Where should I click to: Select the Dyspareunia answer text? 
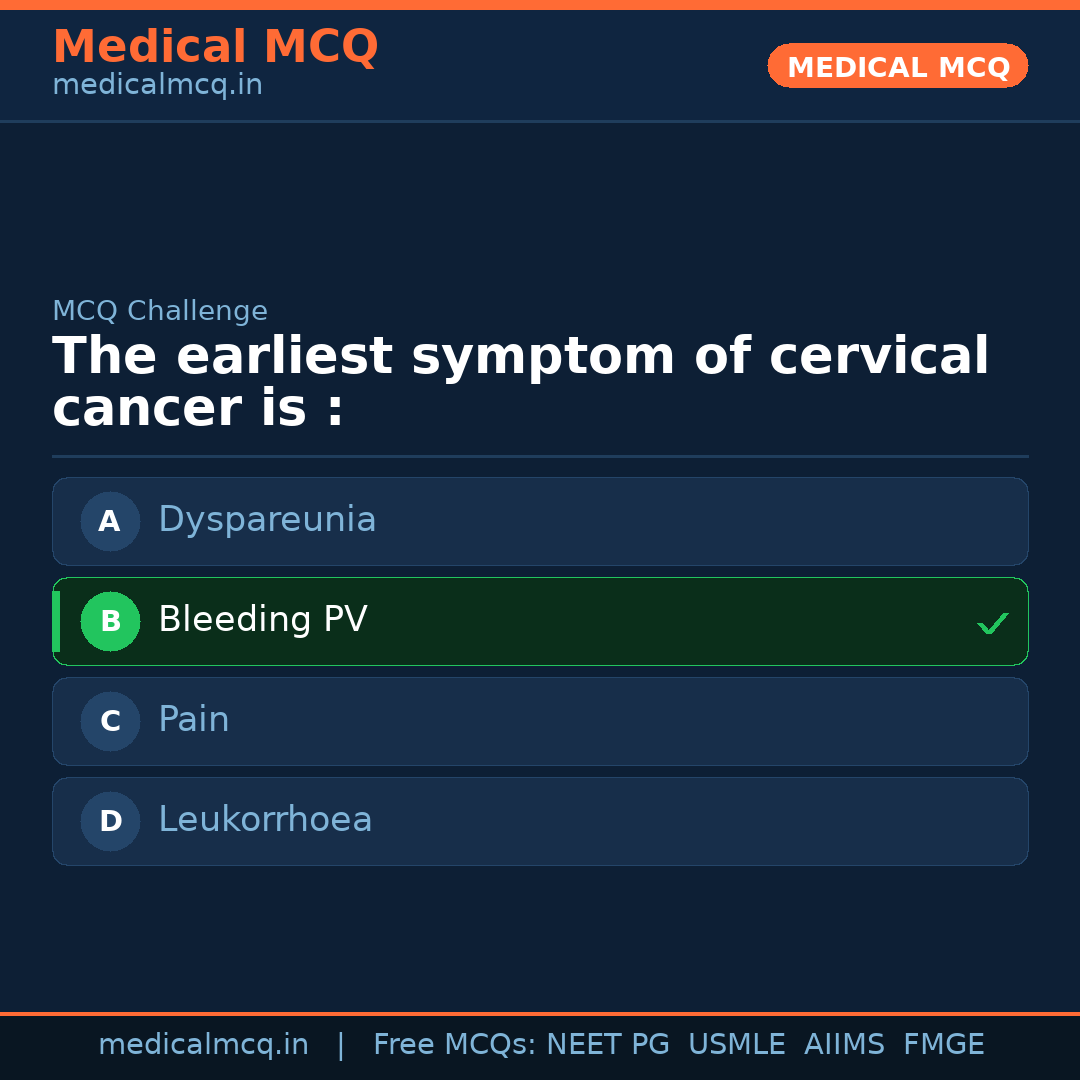(x=267, y=520)
